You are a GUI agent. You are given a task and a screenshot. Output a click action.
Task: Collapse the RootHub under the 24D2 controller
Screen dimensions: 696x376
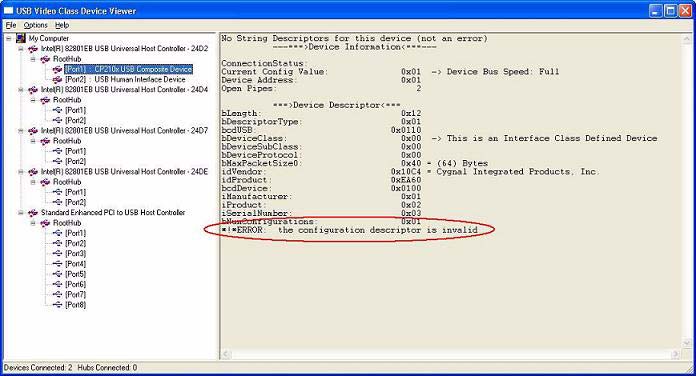[33, 59]
